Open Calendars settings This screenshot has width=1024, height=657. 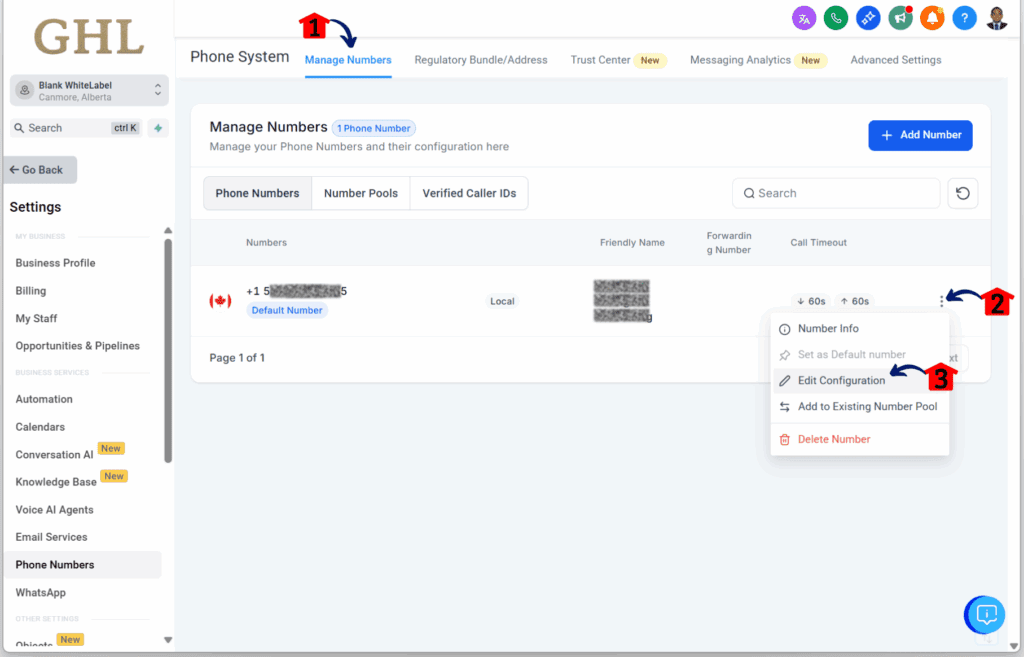click(40, 427)
